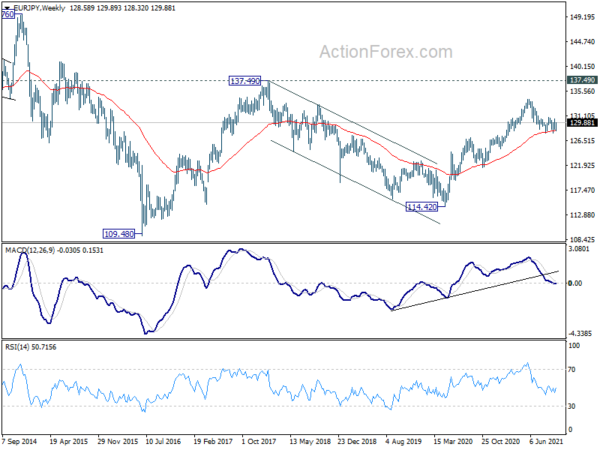Click the 760 label at top left

pos(8,15)
